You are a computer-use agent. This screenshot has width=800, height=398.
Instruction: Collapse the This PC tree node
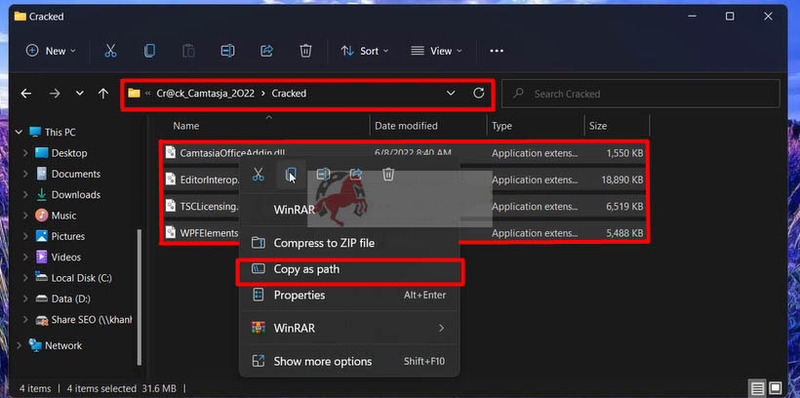pyautogui.click(x=19, y=132)
